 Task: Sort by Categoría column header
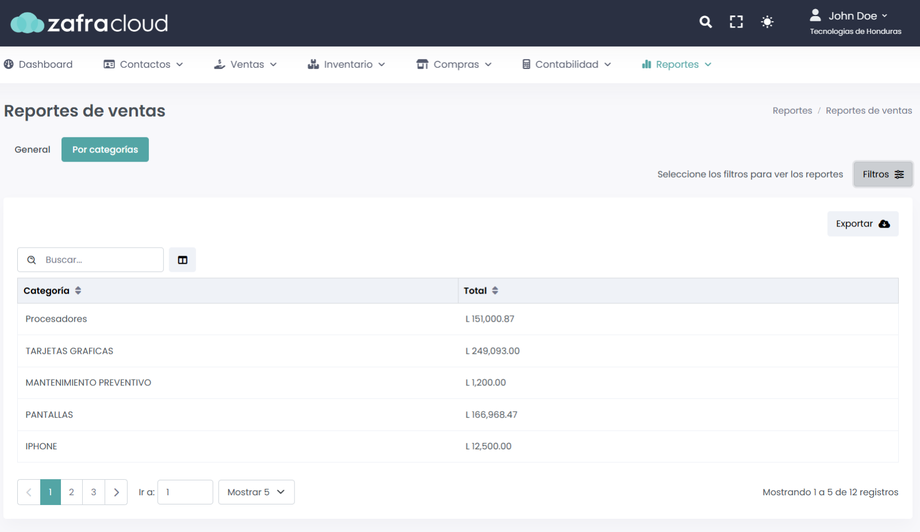coord(238,290)
